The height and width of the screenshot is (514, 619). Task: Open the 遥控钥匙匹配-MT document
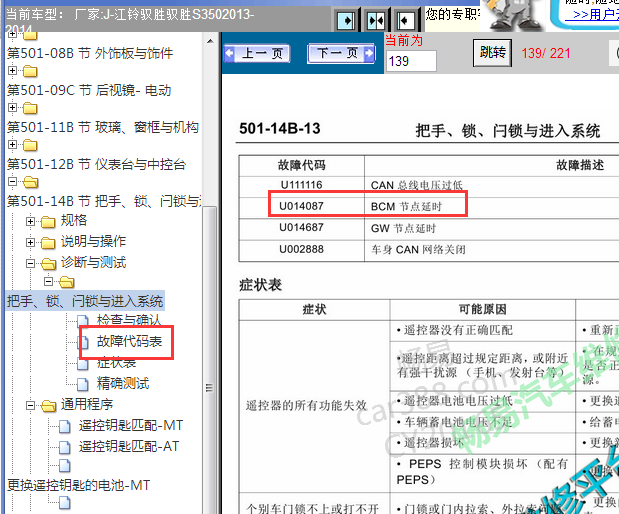coord(131,425)
